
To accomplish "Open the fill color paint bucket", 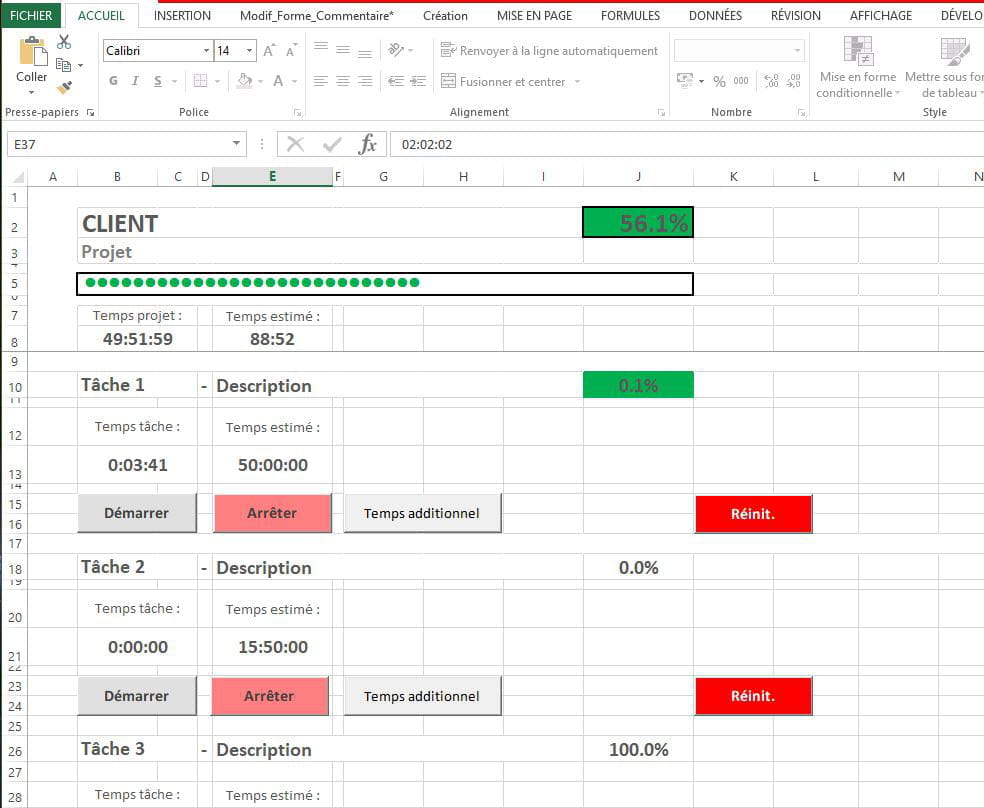I will [244, 81].
